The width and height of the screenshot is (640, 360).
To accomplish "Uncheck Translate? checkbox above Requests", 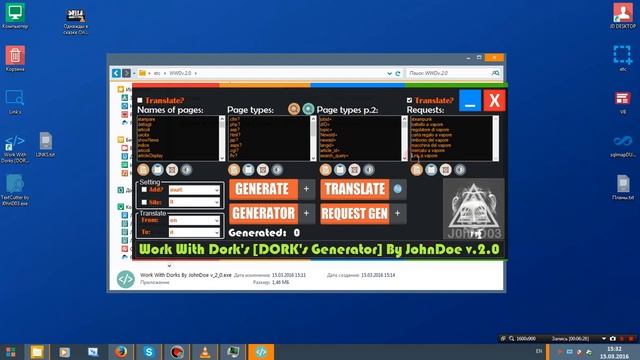I will point(409,100).
